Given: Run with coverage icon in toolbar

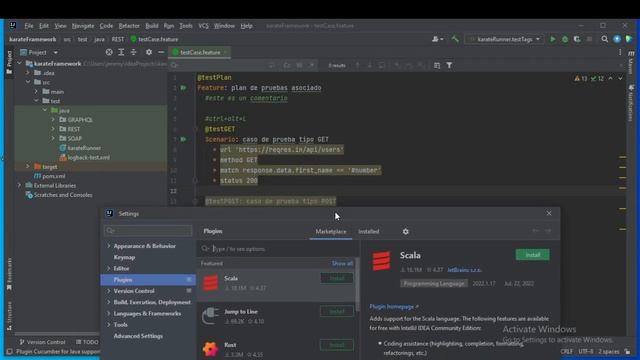Looking at the screenshot, I should pyautogui.click(x=577, y=39).
